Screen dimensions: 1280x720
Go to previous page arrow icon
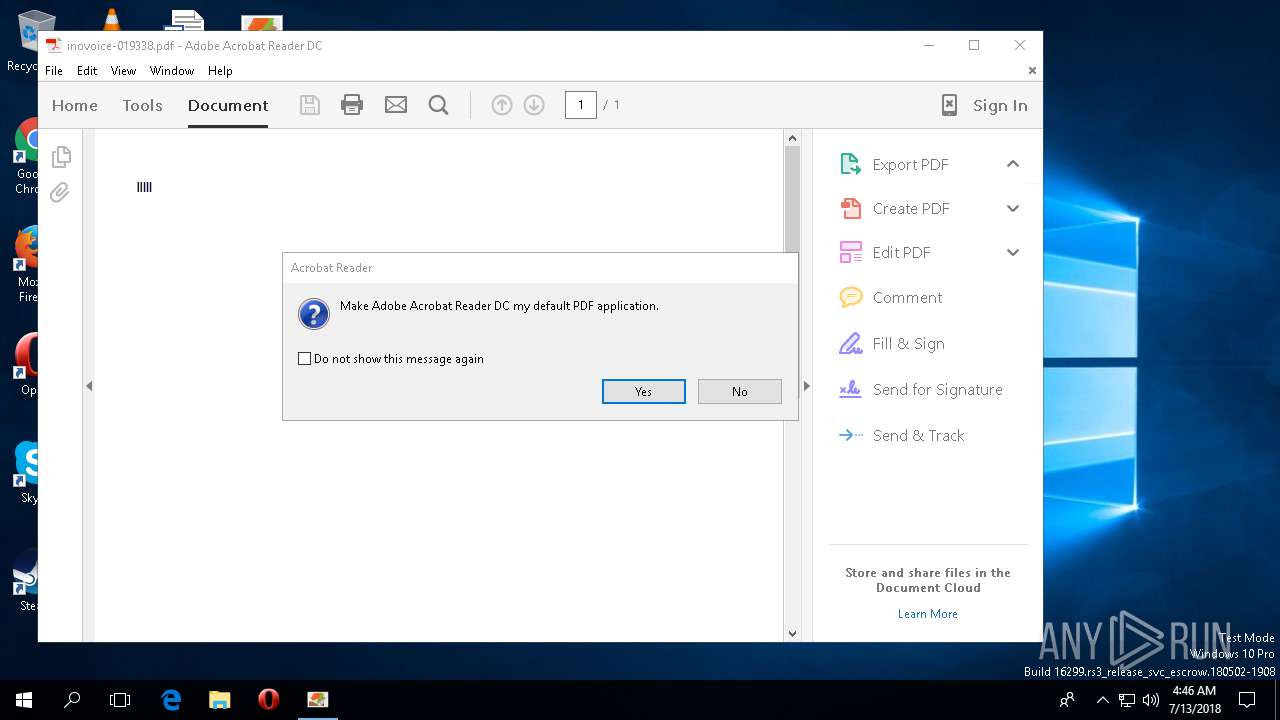pos(502,105)
